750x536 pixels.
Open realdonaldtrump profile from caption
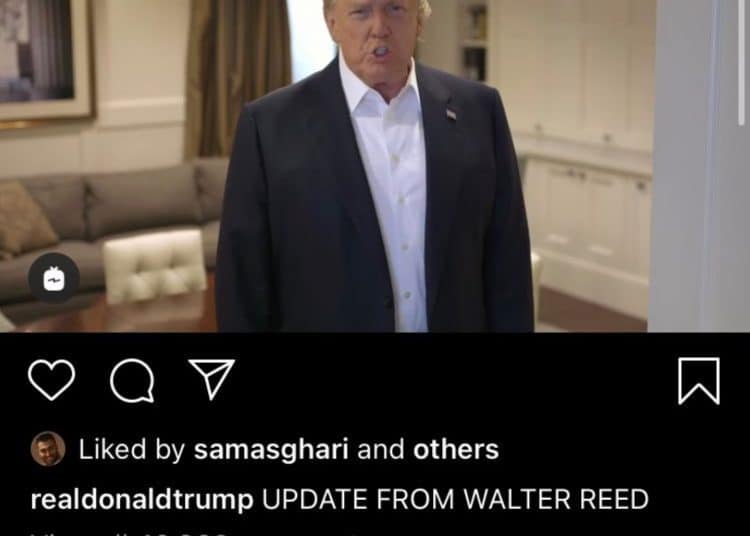pyautogui.click(x=142, y=500)
